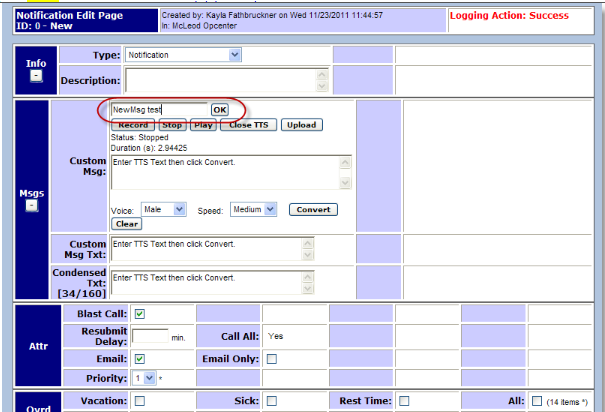
Task: Check the Vacation override checkbox
Action: point(140,401)
